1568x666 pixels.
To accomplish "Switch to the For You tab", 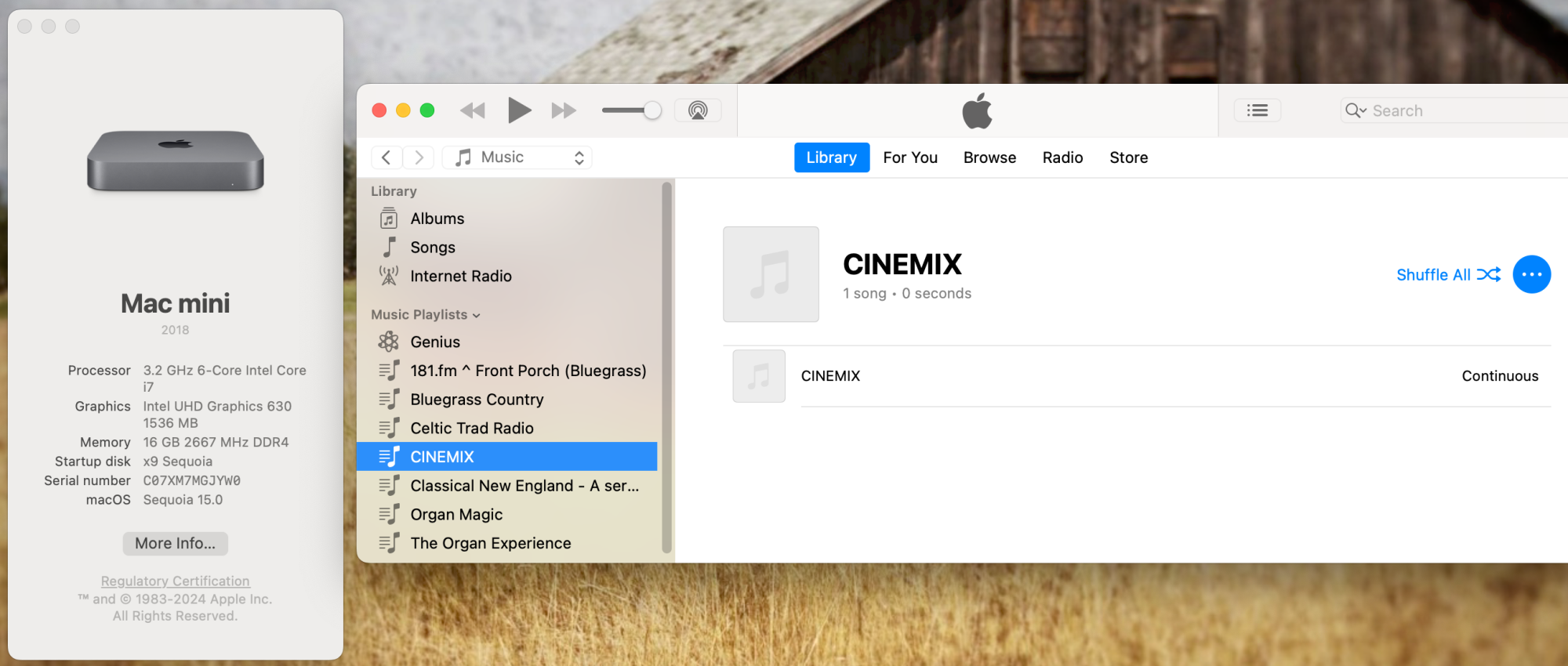I will [910, 157].
